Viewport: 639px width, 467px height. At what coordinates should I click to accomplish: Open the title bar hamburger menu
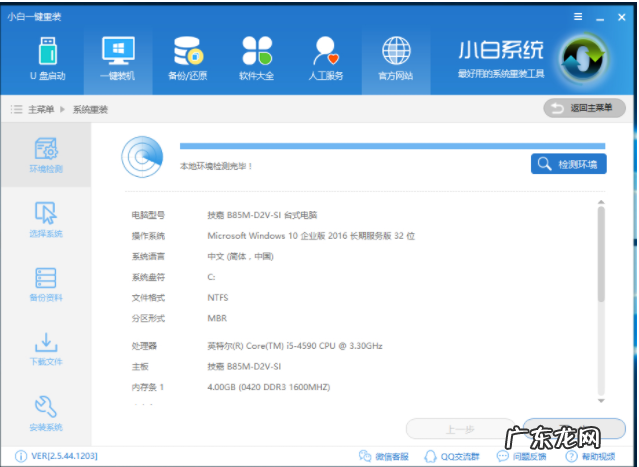click(x=579, y=18)
